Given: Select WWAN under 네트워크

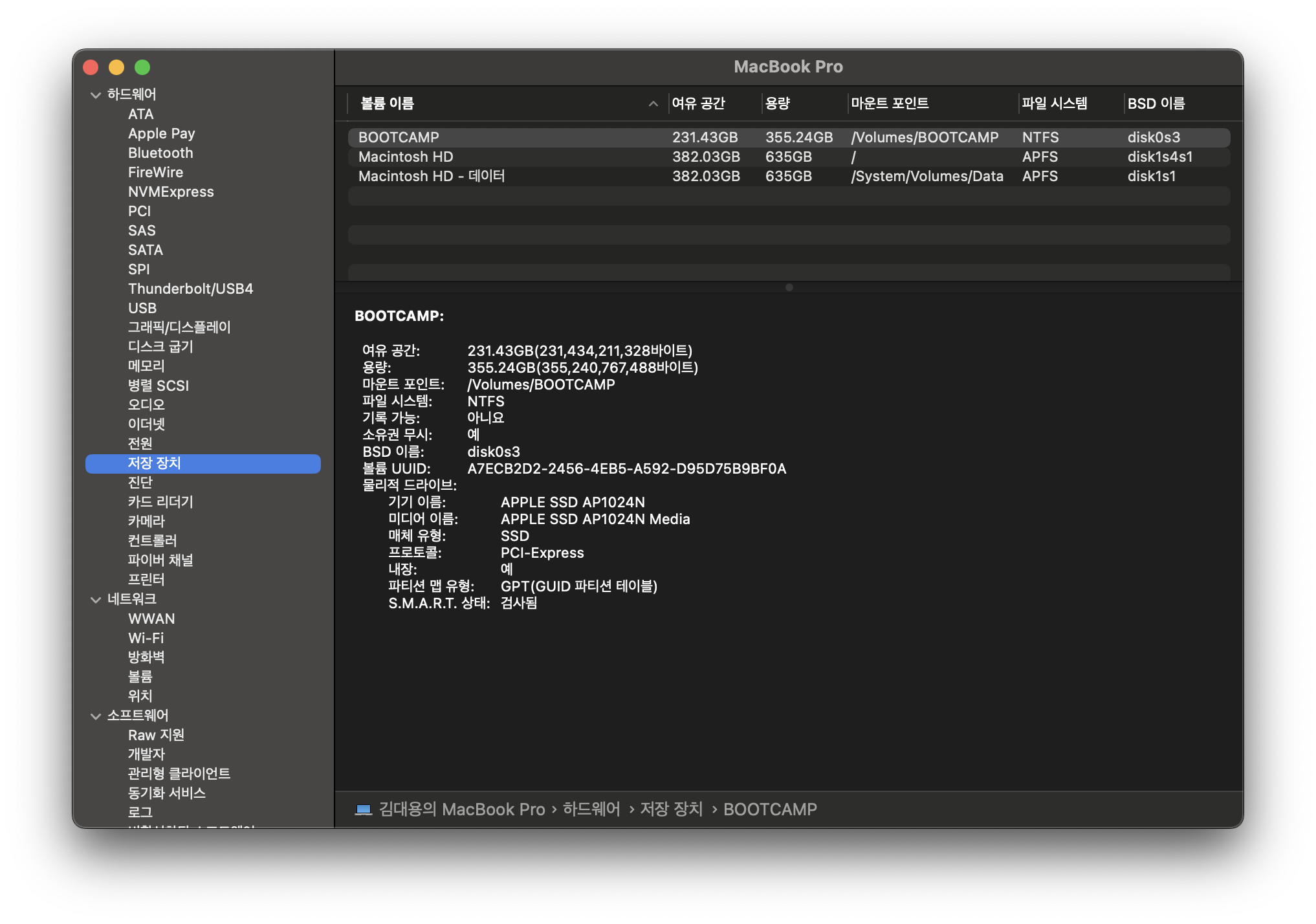Looking at the screenshot, I should (x=151, y=619).
